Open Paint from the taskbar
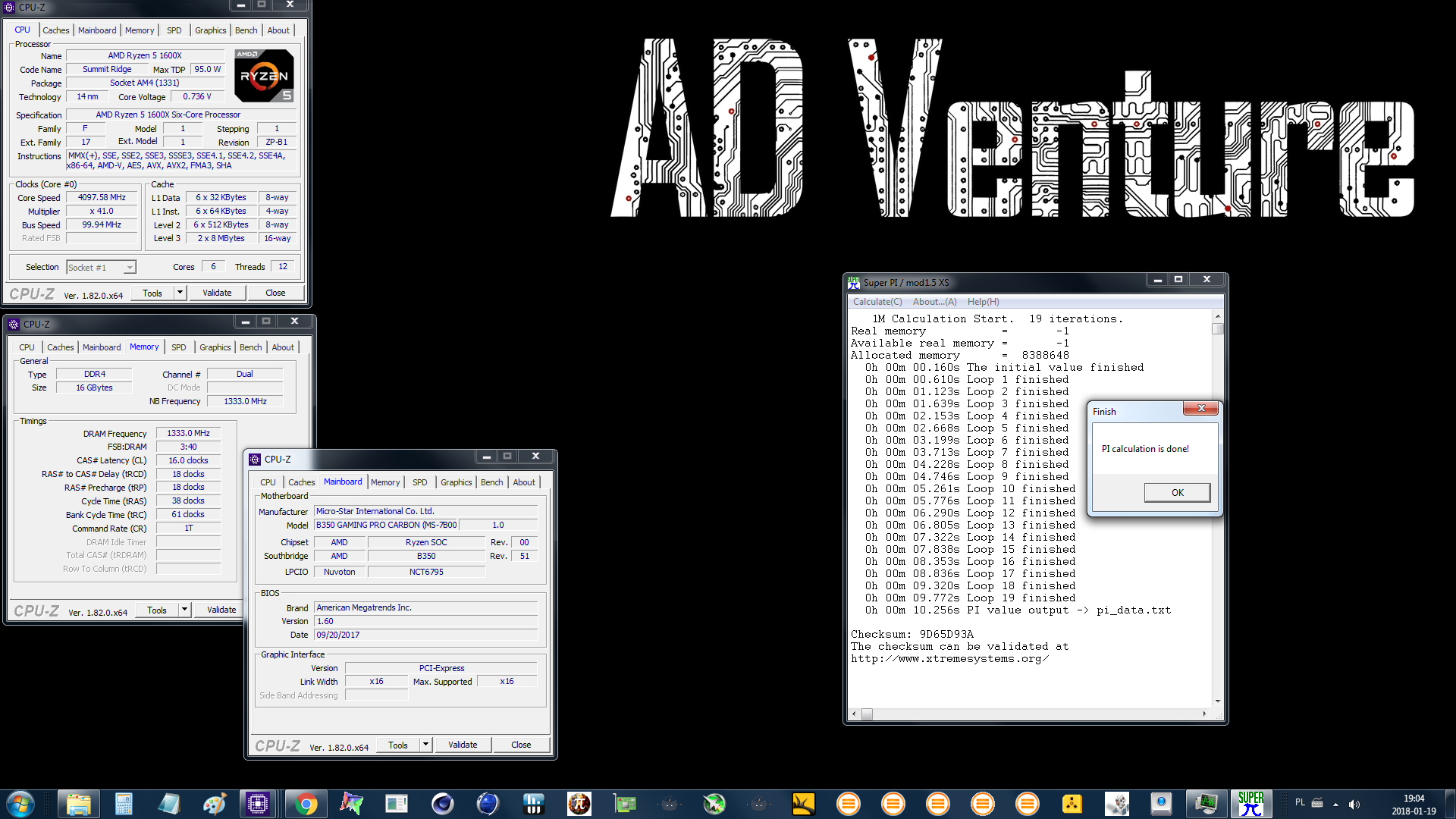The height and width of the screenshot is (819, 1456). coord(213,804)
